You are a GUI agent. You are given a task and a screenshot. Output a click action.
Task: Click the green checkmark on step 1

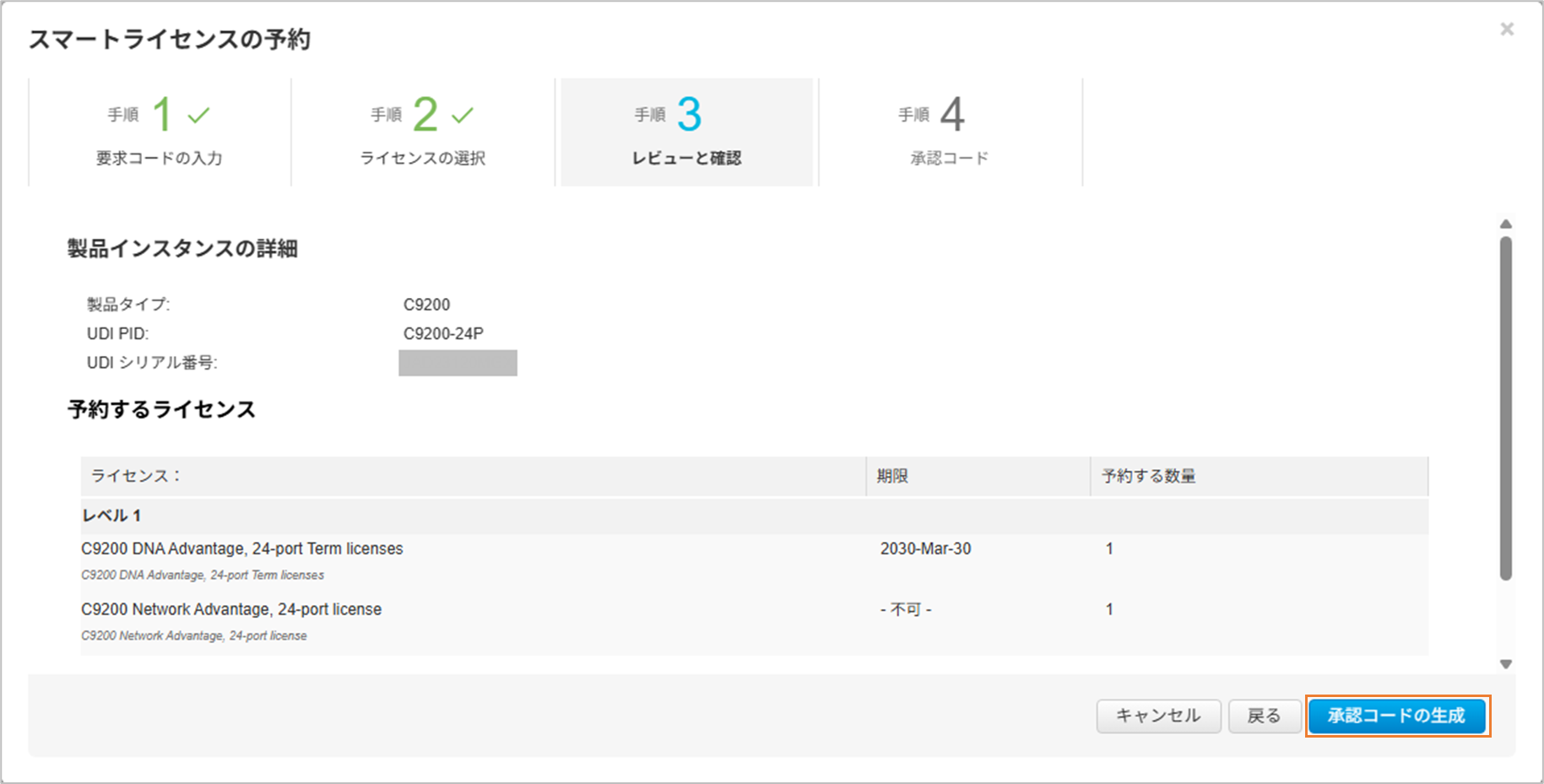[198, 115]
